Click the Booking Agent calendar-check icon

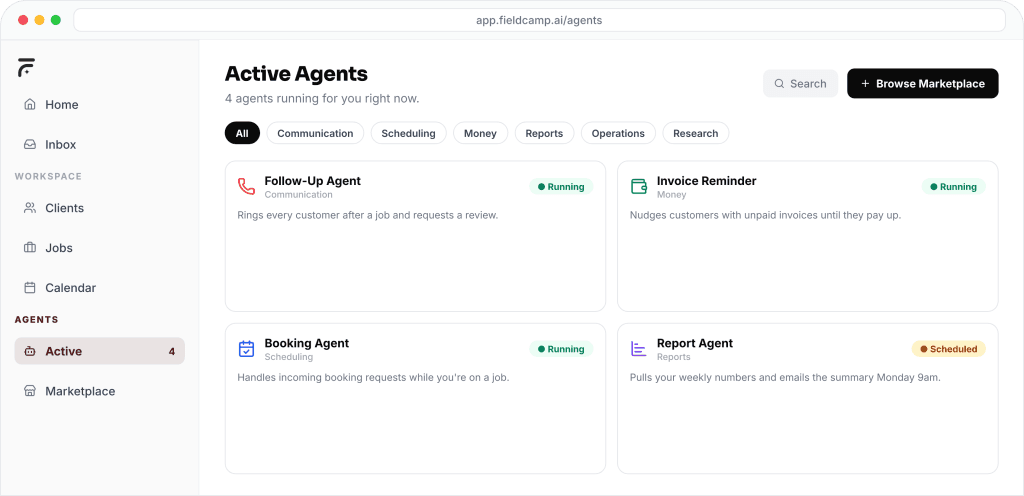(x=246, y=349)
